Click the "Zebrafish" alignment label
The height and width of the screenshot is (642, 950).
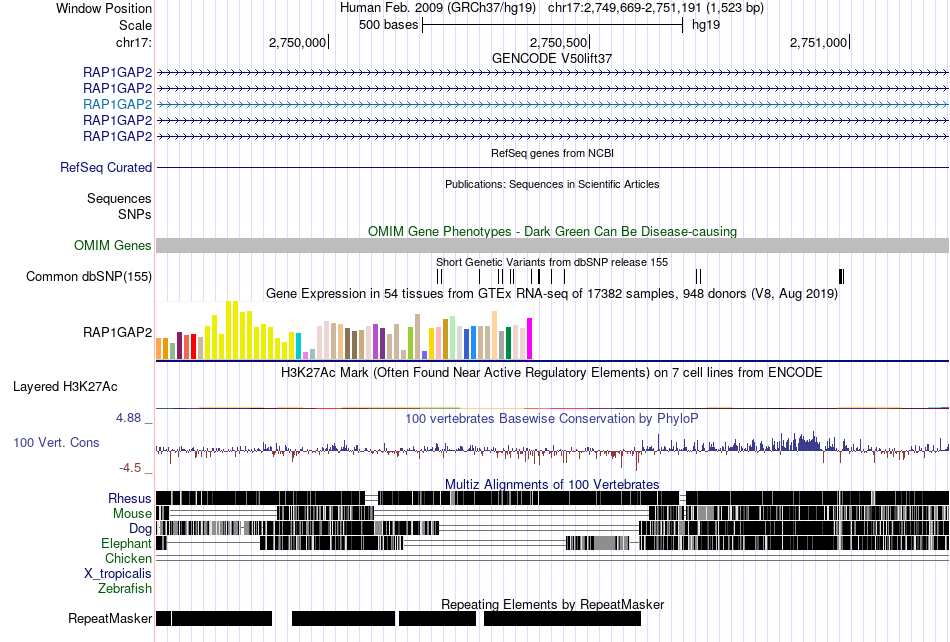(x=125, y=588)
